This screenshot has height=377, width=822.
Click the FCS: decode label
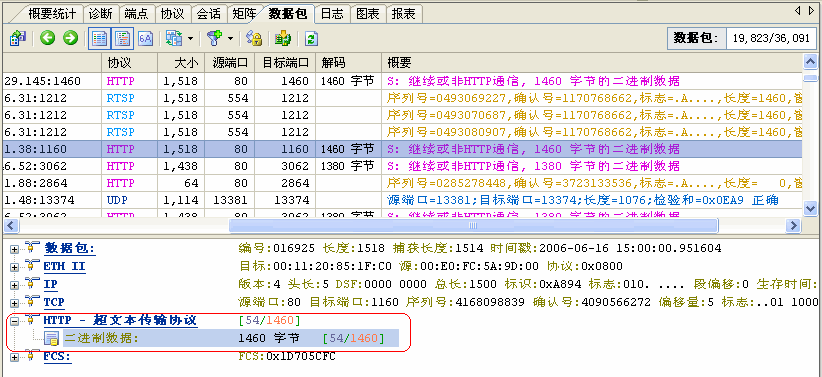click(57, 357)
